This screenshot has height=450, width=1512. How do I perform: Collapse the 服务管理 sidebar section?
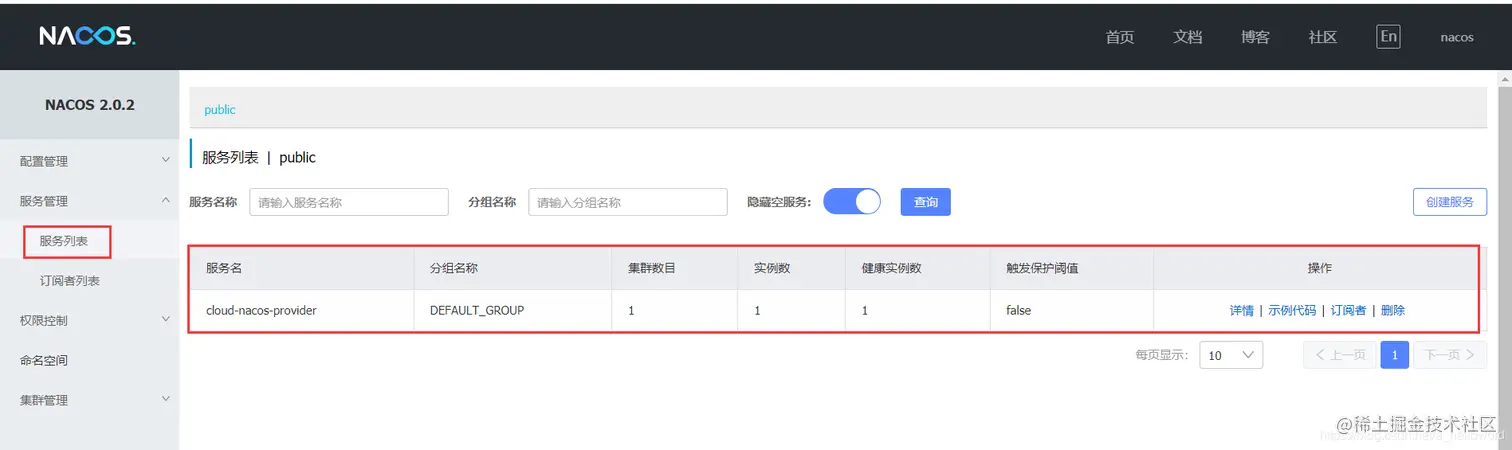coord(90,200)
